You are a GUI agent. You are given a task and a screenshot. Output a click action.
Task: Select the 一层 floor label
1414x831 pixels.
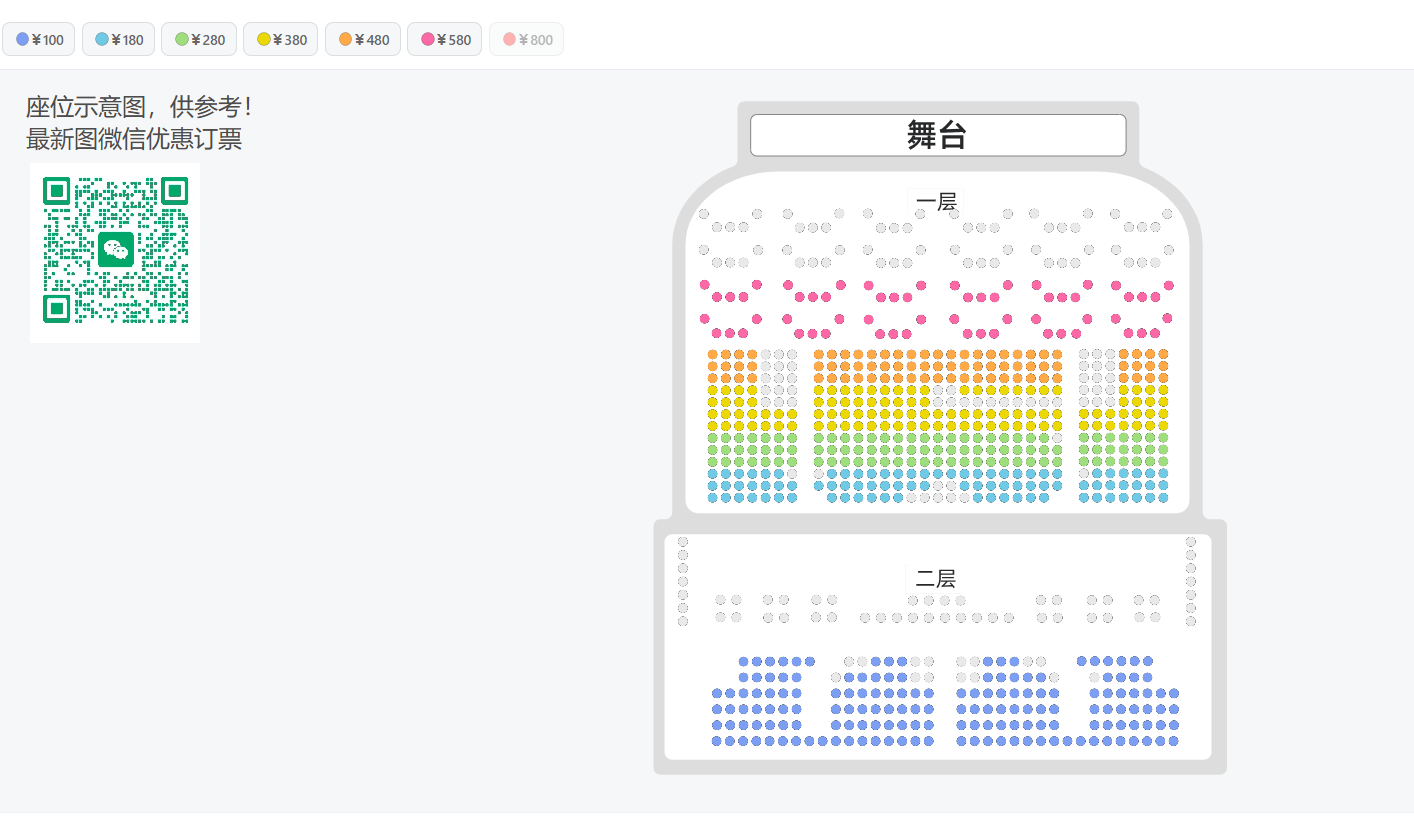936,202
